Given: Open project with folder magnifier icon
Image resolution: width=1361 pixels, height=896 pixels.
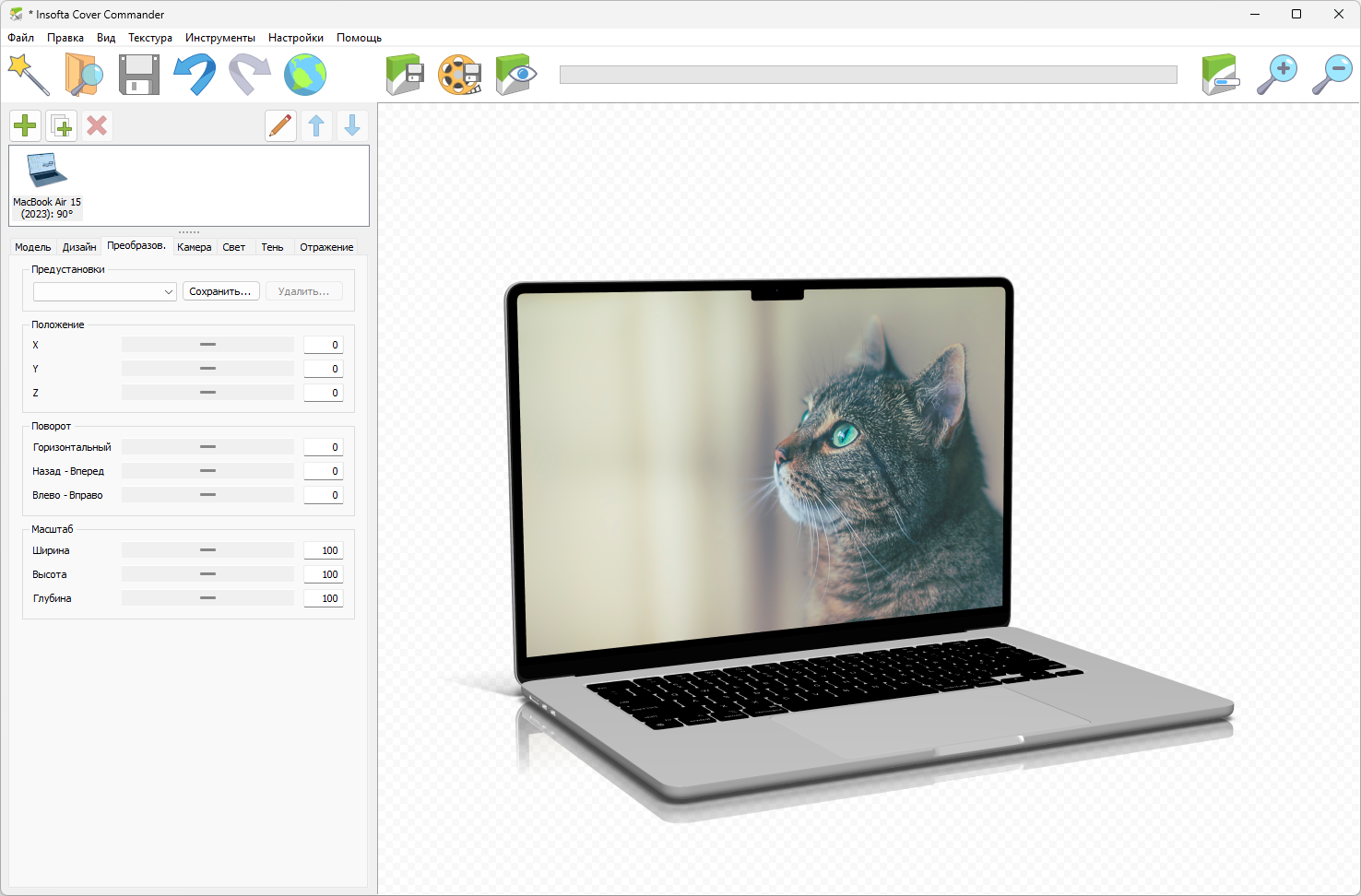Looking at the screenshot, I should click(x=84, y=75).
